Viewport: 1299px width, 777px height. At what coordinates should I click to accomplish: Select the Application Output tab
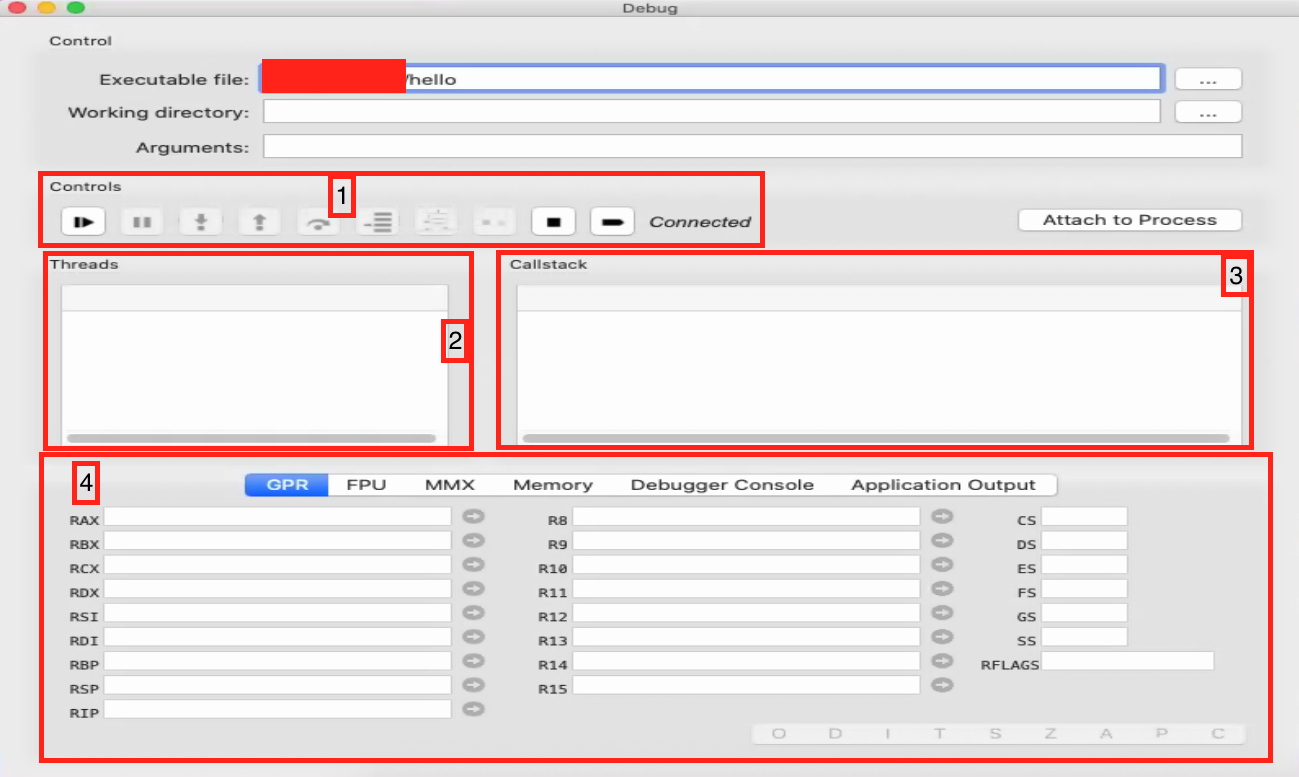943,485
